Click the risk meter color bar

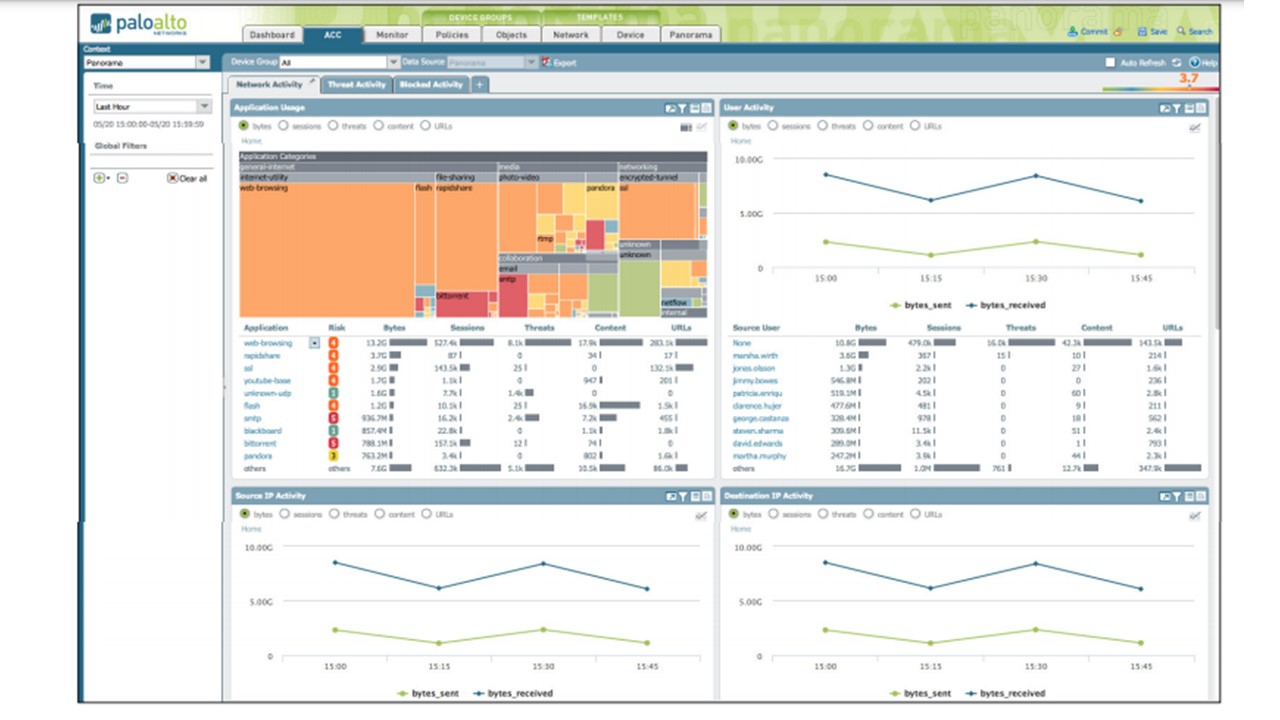click(x=1161, y=88)
